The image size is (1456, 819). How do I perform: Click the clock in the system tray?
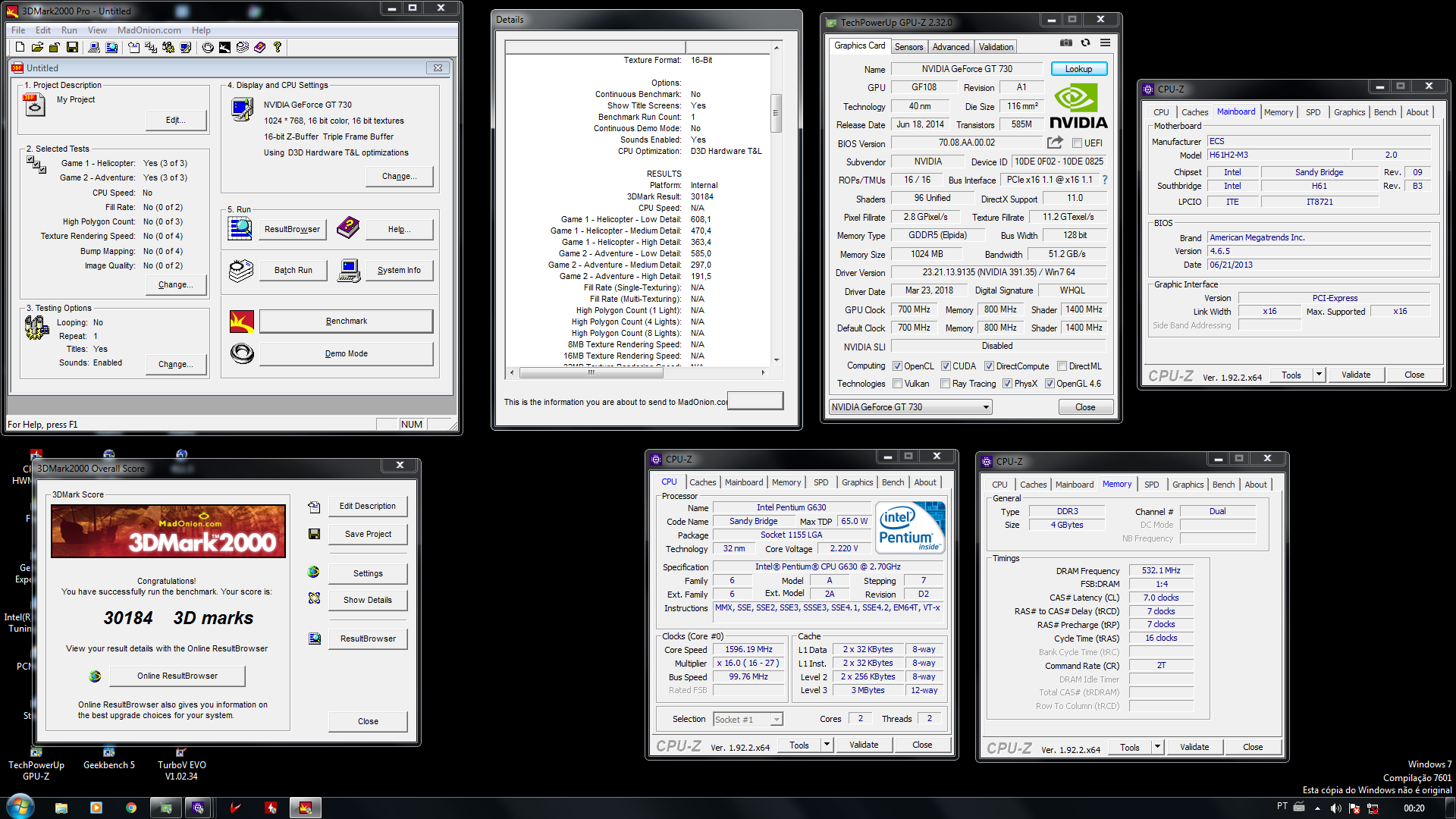(x=1414, y=808)
